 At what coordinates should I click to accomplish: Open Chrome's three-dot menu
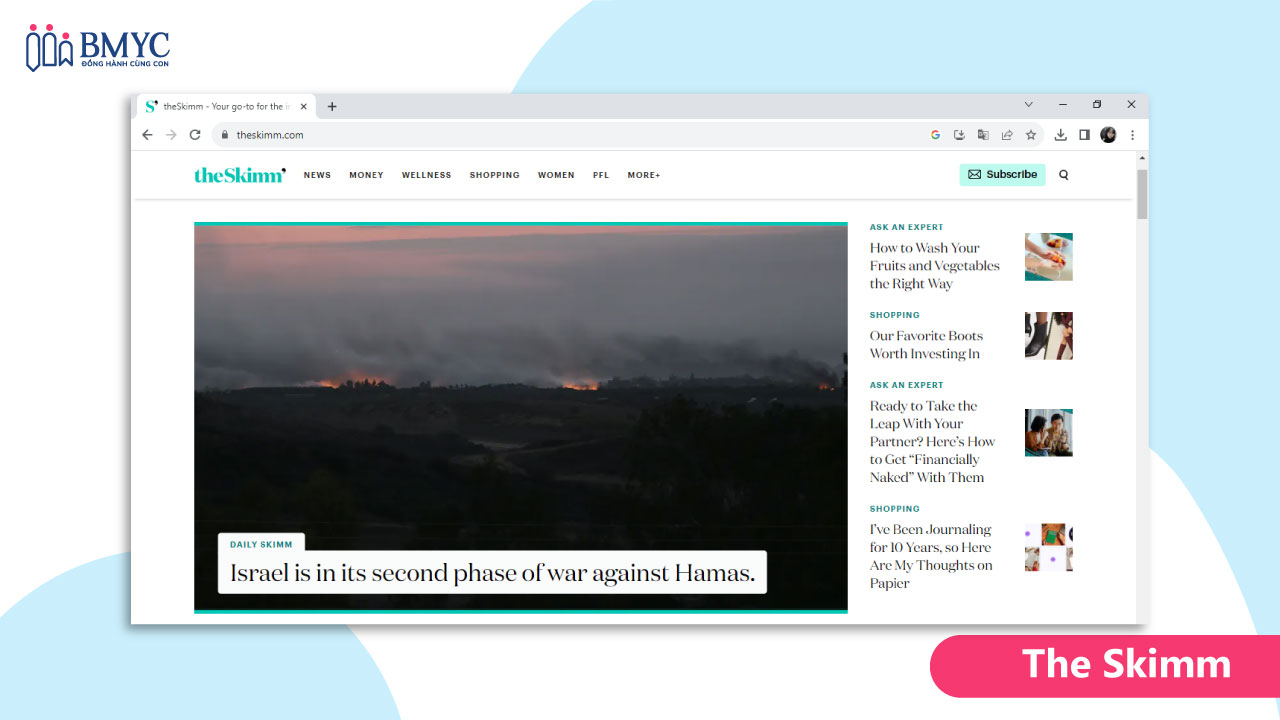(1132, 135)
